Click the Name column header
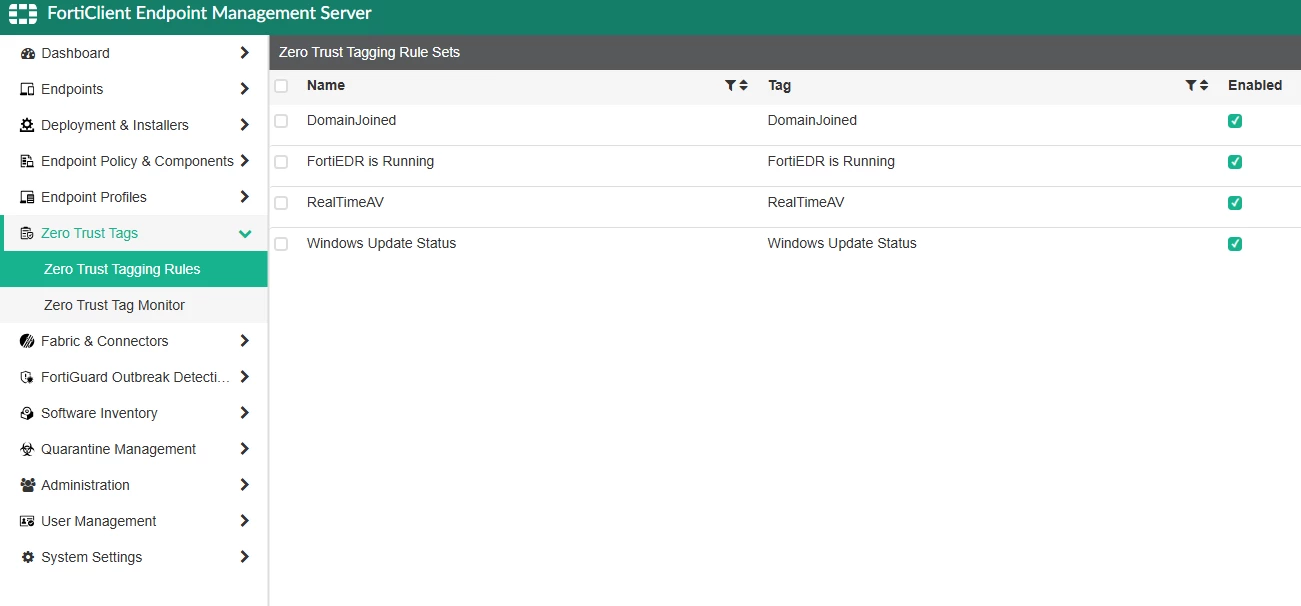 pyautogui.click(x=326, y=86)
